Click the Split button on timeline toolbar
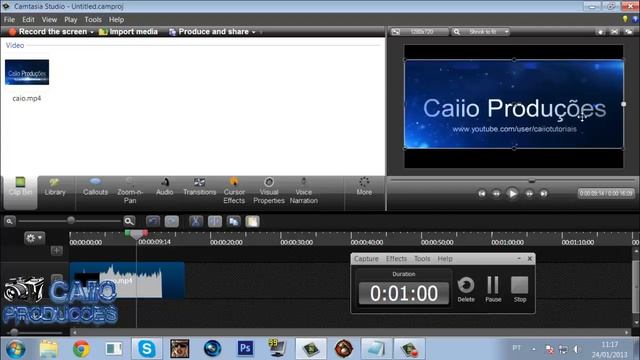 coord(215,221)
